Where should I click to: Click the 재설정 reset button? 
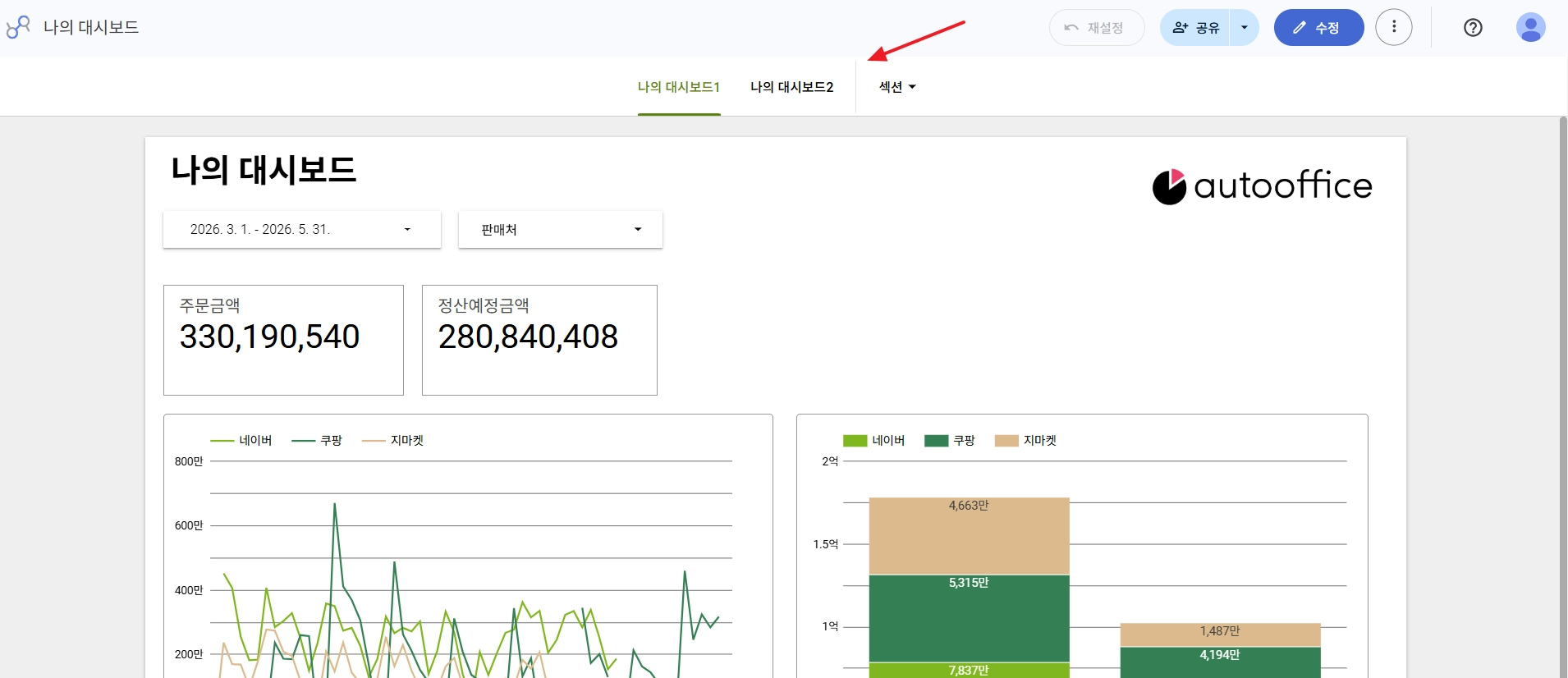point(1097,28)
